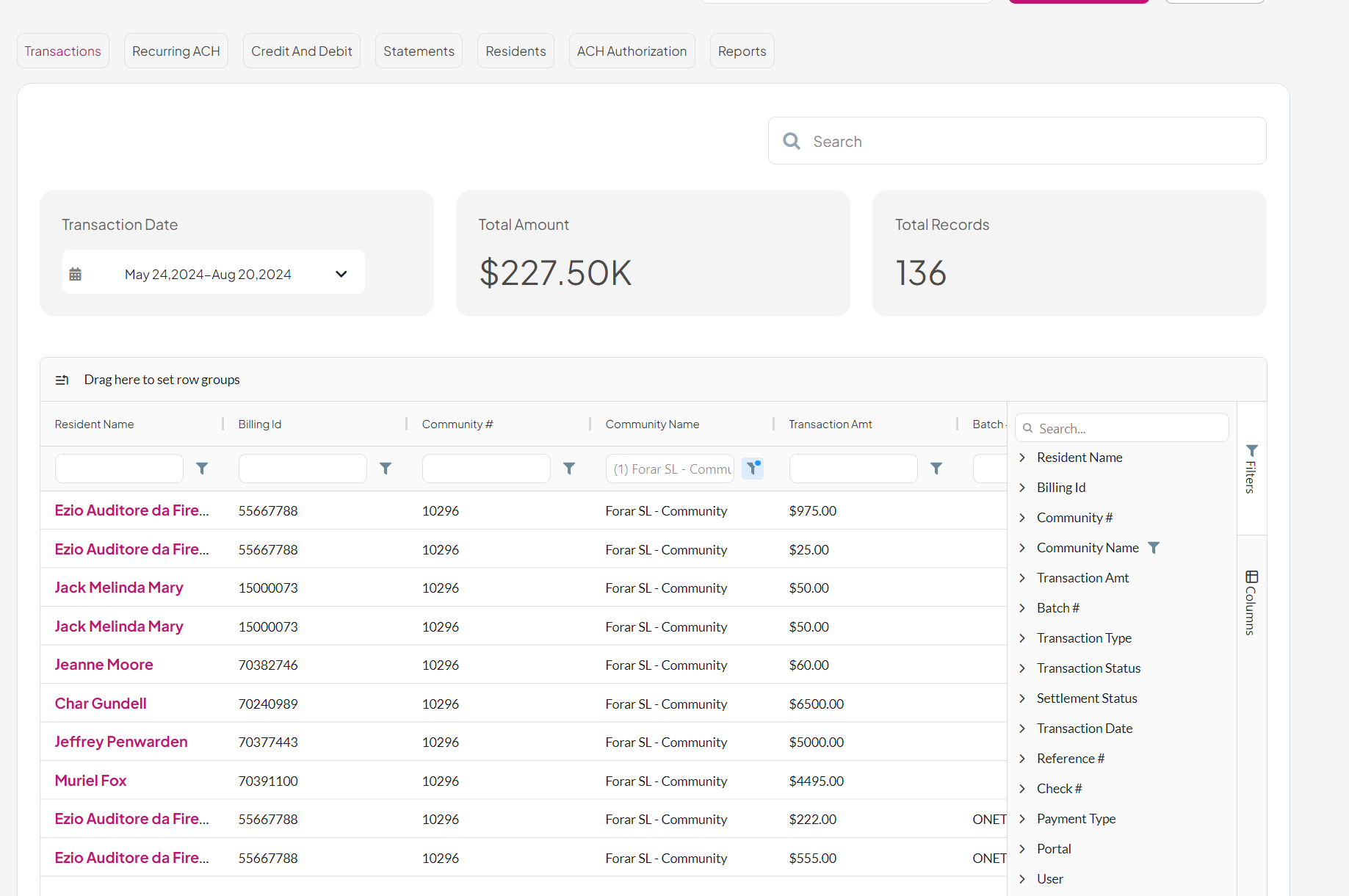Click filter icon beside Community Name in panel
Image resolution: width=1349 pixels, height=896 pixels.
1154,548
